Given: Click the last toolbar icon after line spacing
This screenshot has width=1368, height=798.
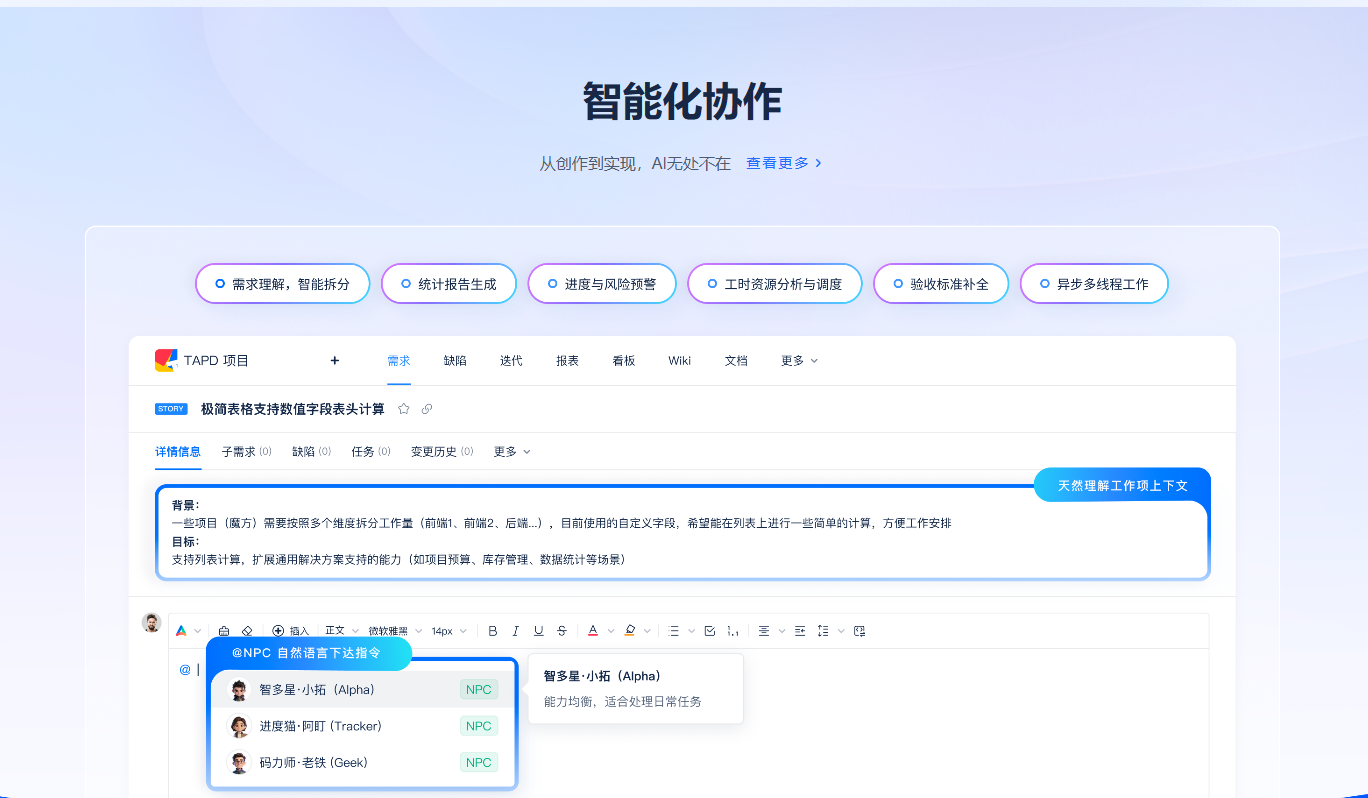Looking at the screenshot, I should point(860,631).
